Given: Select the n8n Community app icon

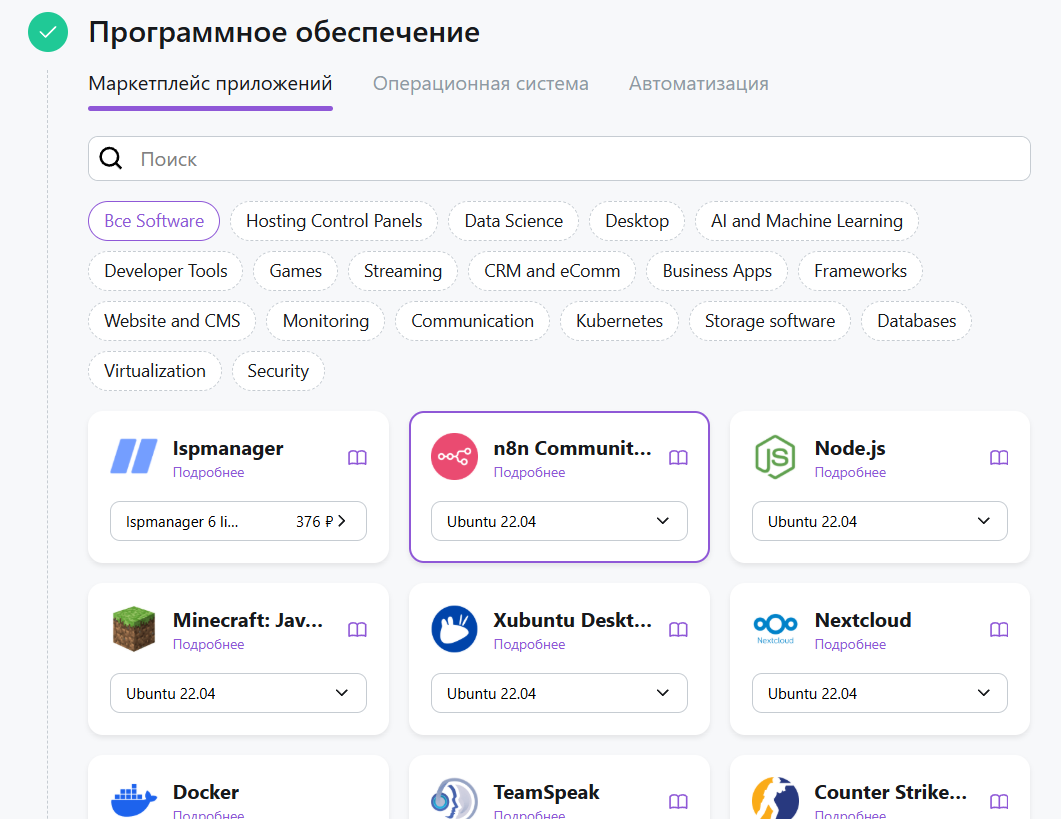Looking at the screenshot, I should click(x=455, y=457).
